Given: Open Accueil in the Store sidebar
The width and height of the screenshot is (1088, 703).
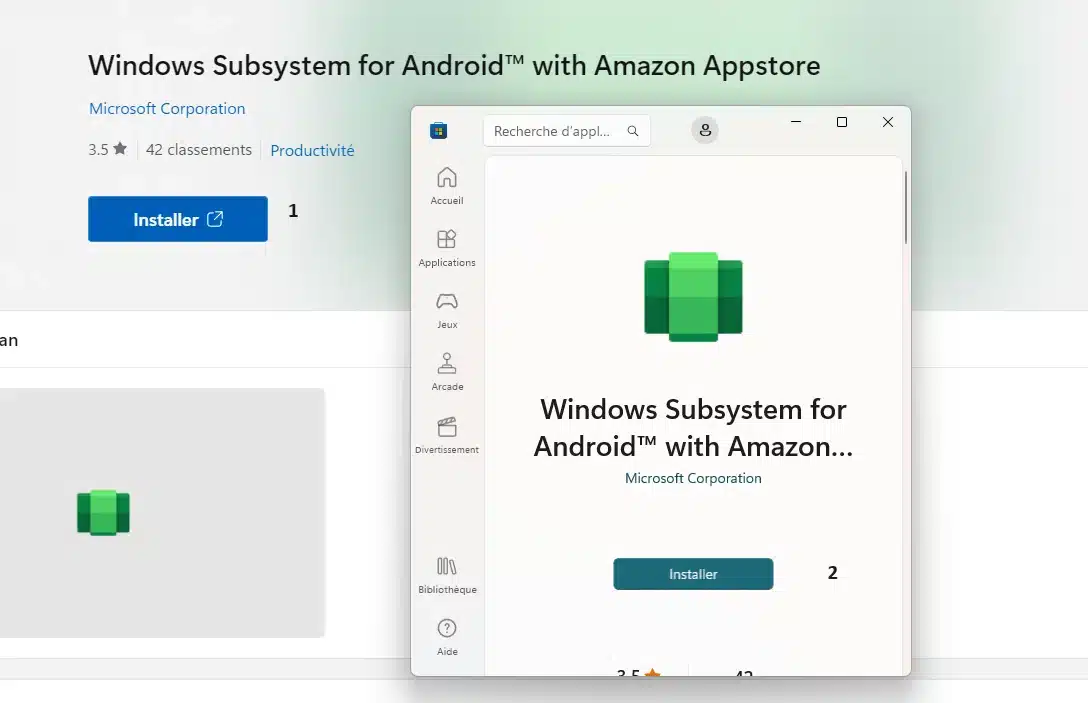Looking at the screenshot, I should [x=447, y=186].
